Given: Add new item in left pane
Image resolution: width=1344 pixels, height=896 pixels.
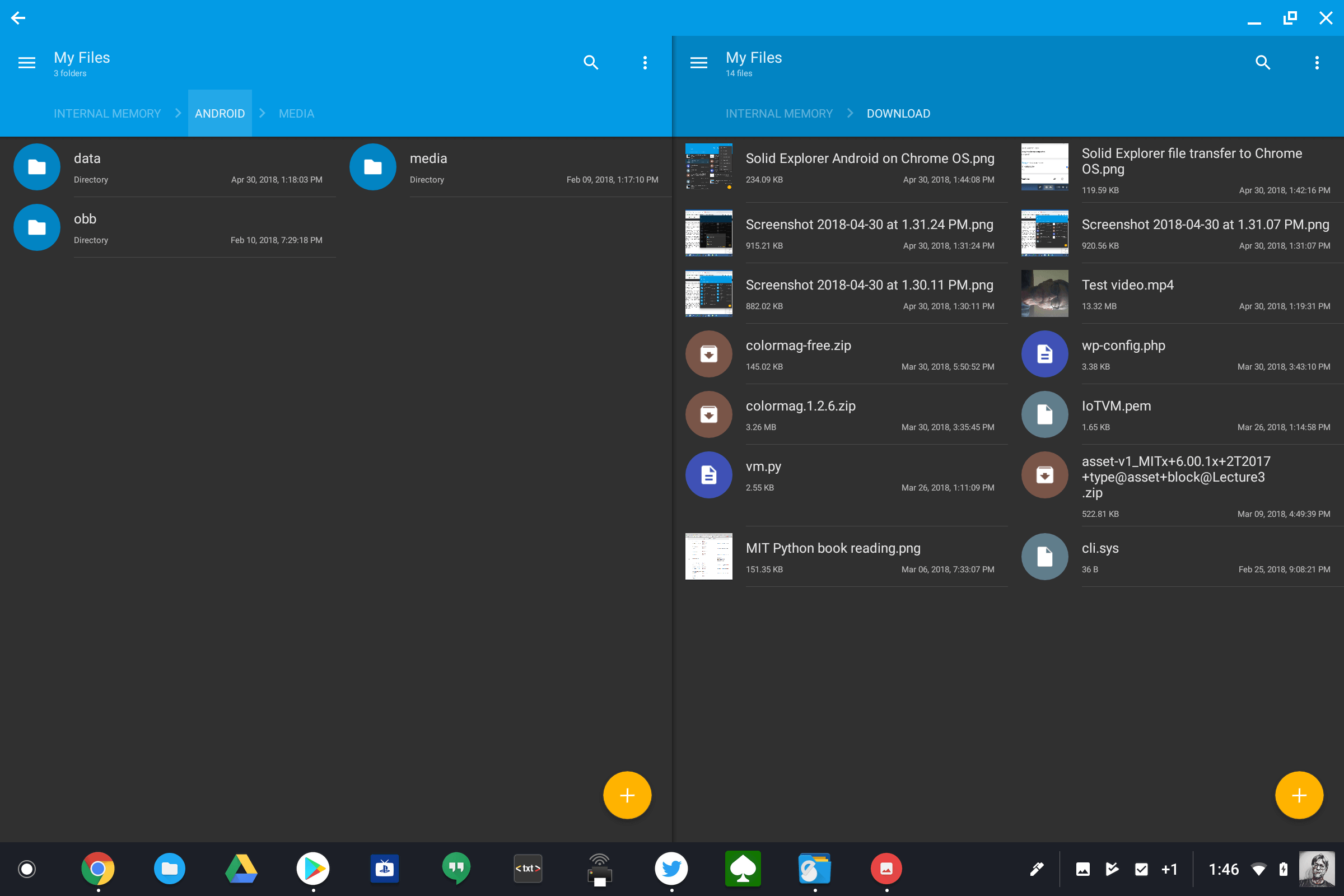Looking at the screenshot, I should (627, 795).
